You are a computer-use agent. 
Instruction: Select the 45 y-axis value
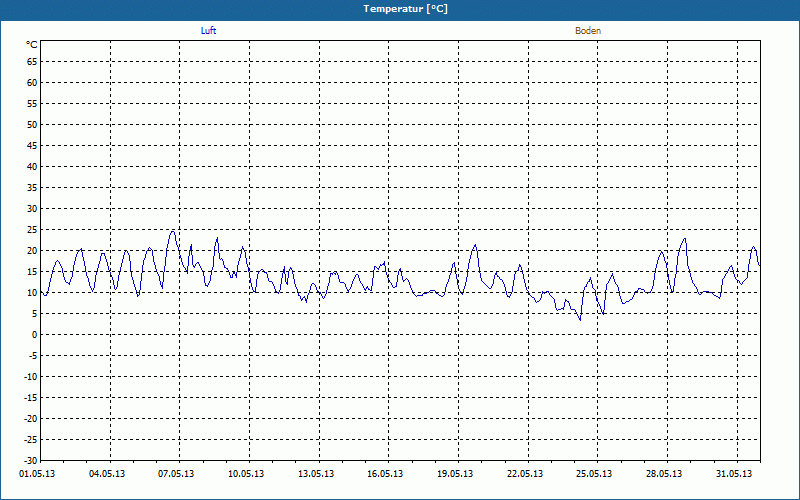[x=32, y=146]
